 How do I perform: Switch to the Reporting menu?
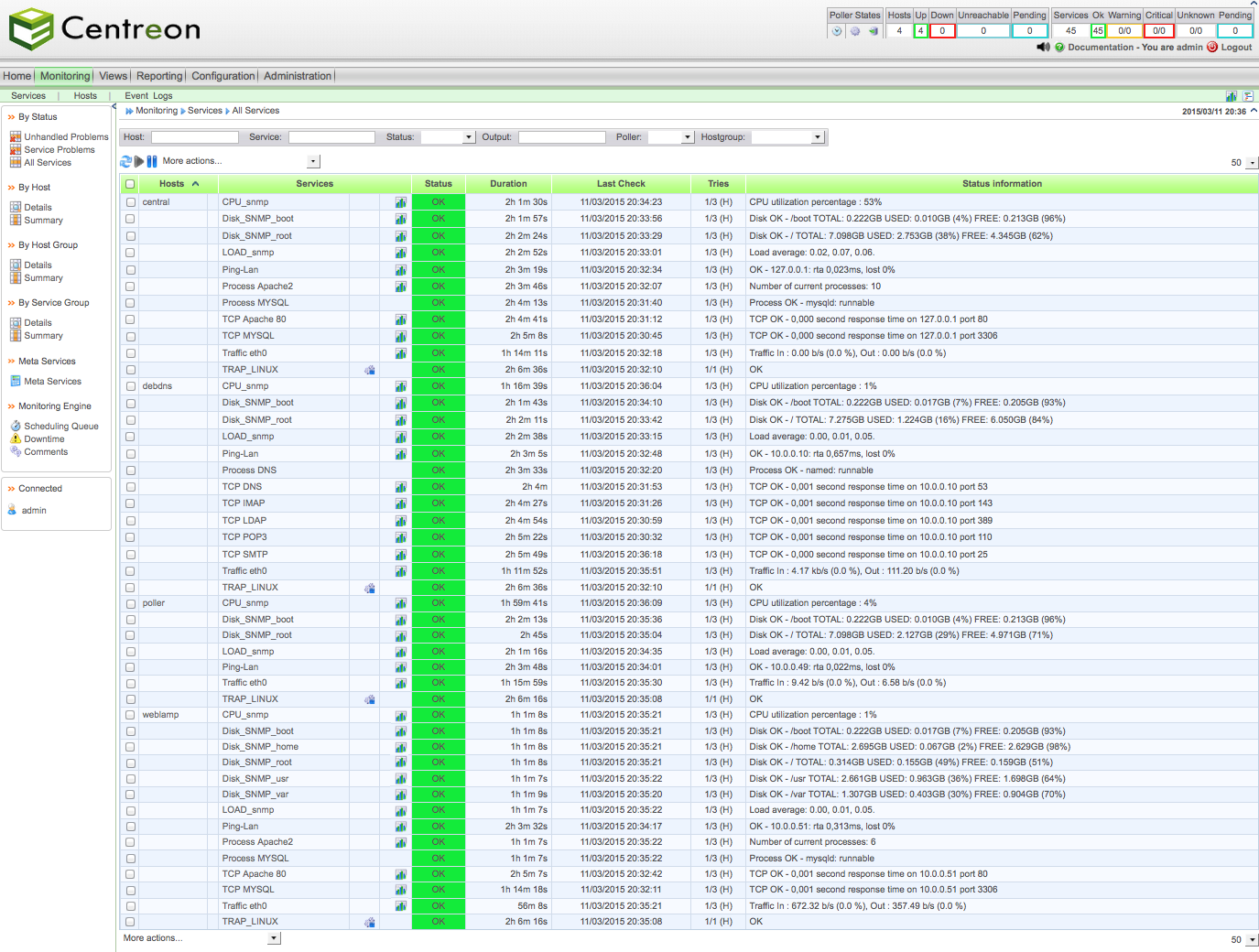159,76
